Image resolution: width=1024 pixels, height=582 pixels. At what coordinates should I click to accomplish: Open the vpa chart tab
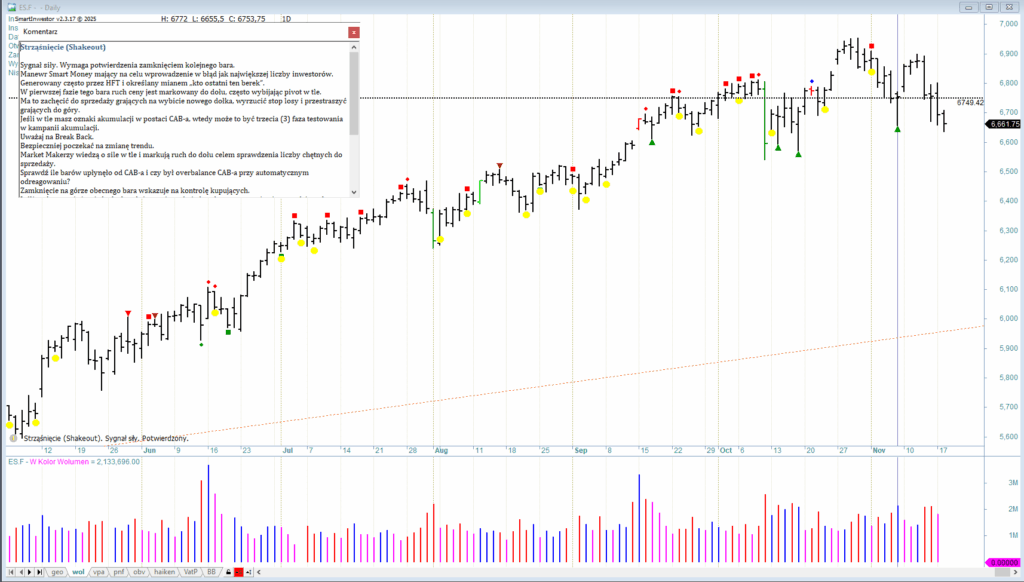(x=99, y=572)
